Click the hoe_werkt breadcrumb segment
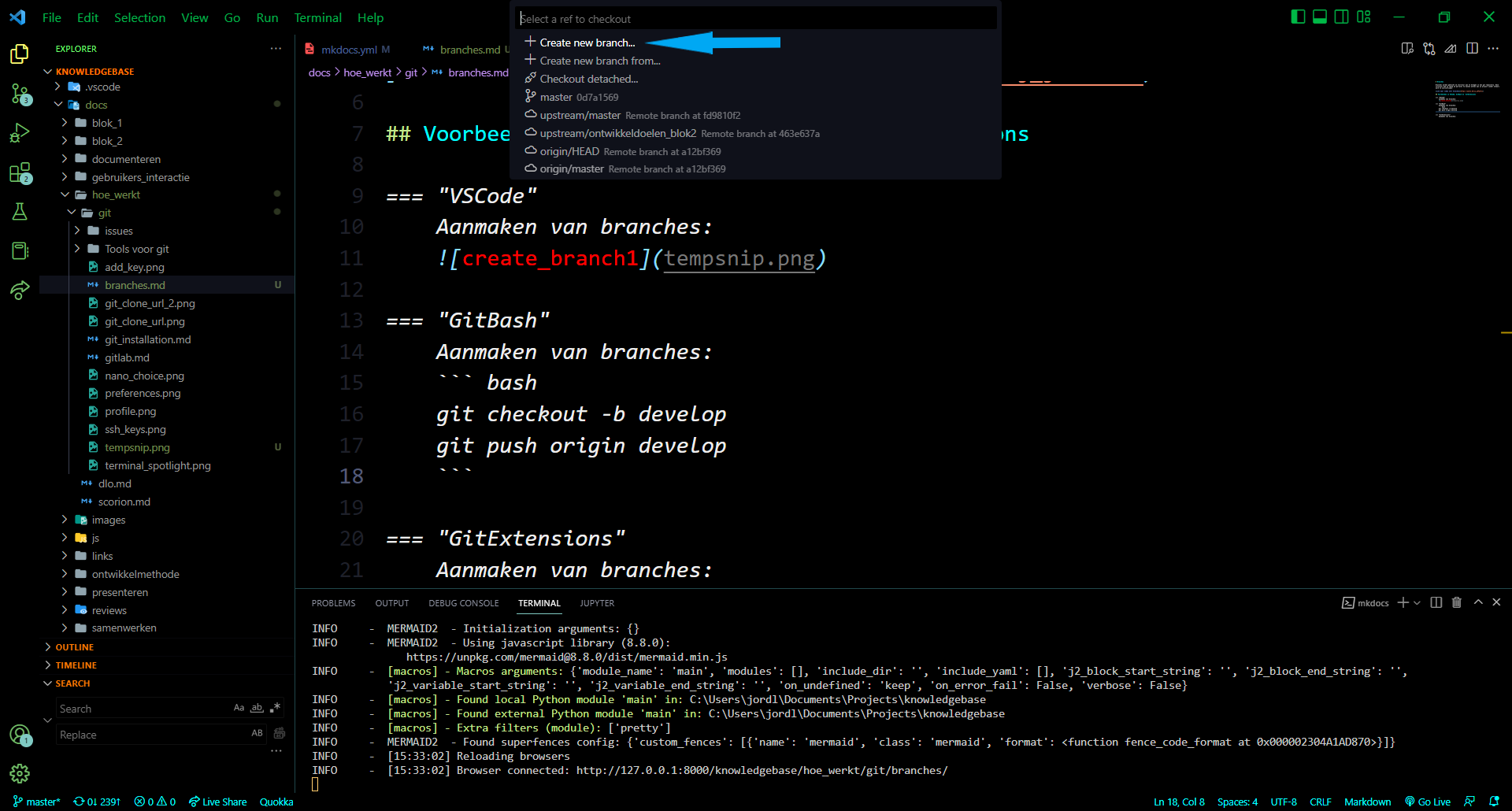Image resolution: width=1512 pixels, height=811 pixels. [367, 72]
